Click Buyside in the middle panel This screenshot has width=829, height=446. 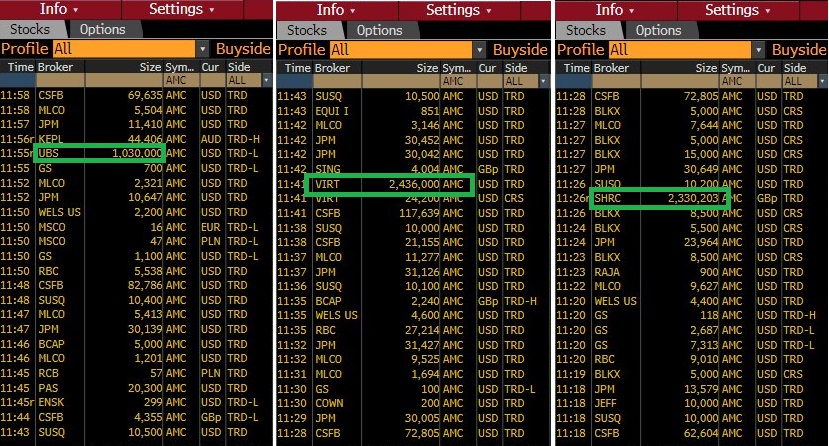pyautogui.click(x=520, y=50)
